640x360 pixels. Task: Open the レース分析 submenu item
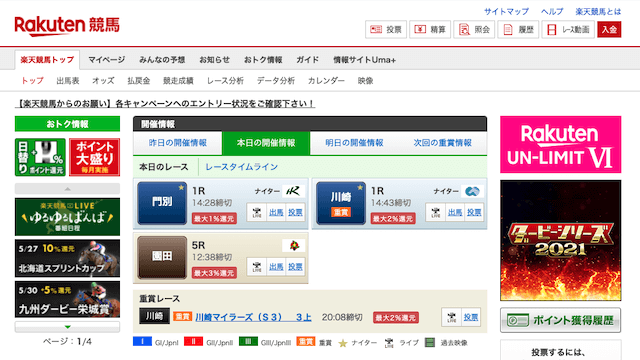tap(225, 80)
